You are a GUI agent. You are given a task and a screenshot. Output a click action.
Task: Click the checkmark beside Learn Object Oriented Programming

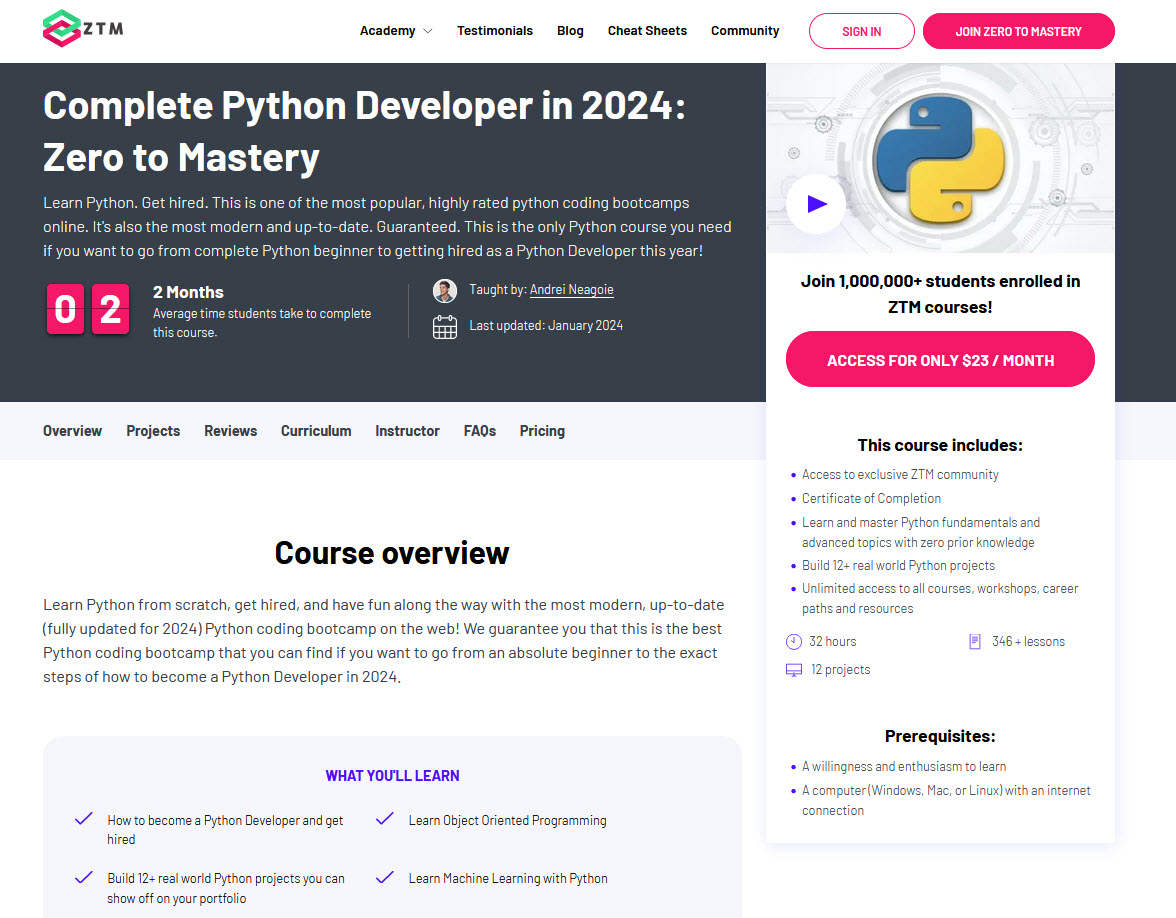[x=385, y=818]
